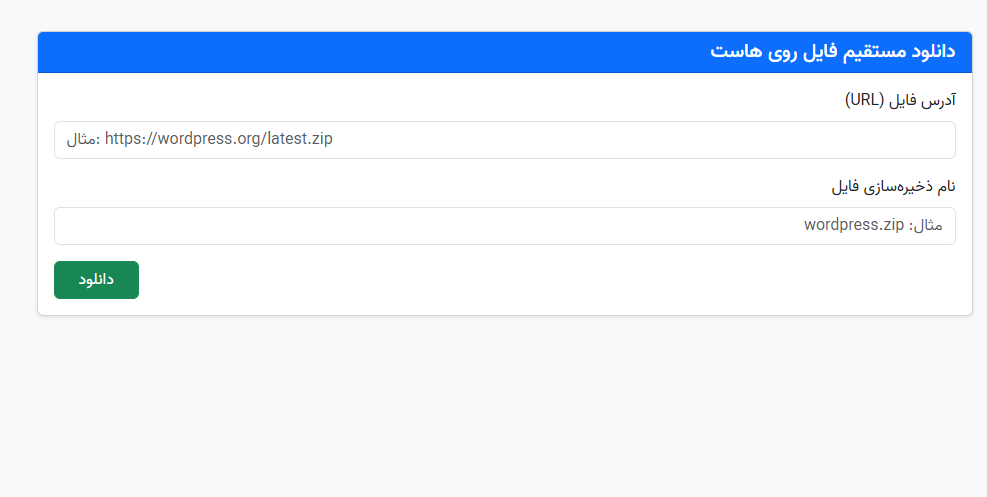Screen dimensions: 987x497
Task: Submit the form with the download button
Action: click(x=96, y=280)
